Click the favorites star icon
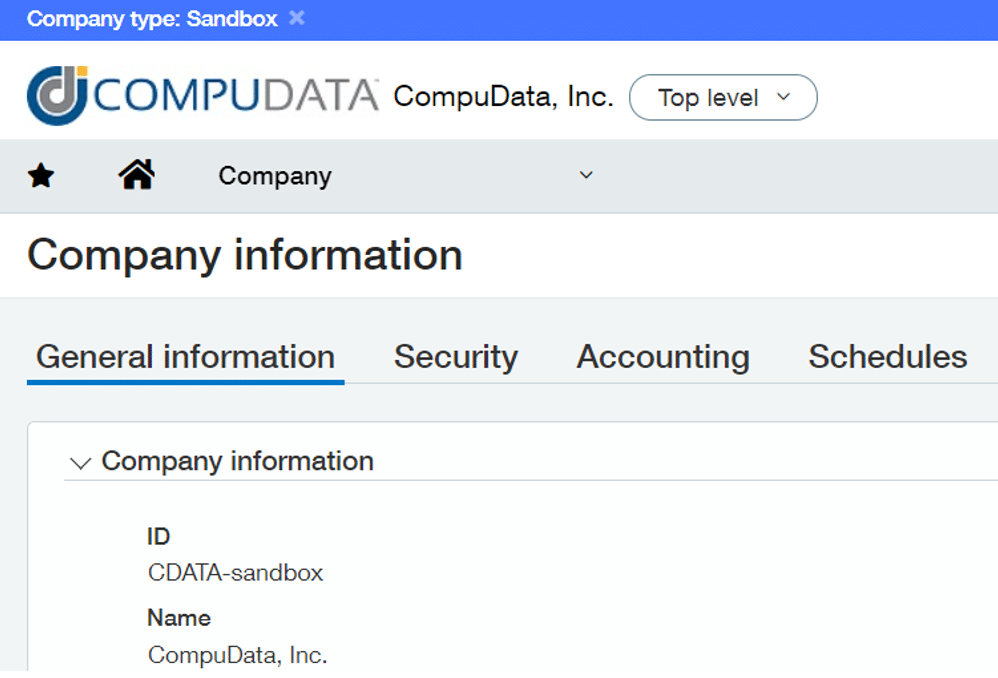998x678 pixels. coord(40,175)
